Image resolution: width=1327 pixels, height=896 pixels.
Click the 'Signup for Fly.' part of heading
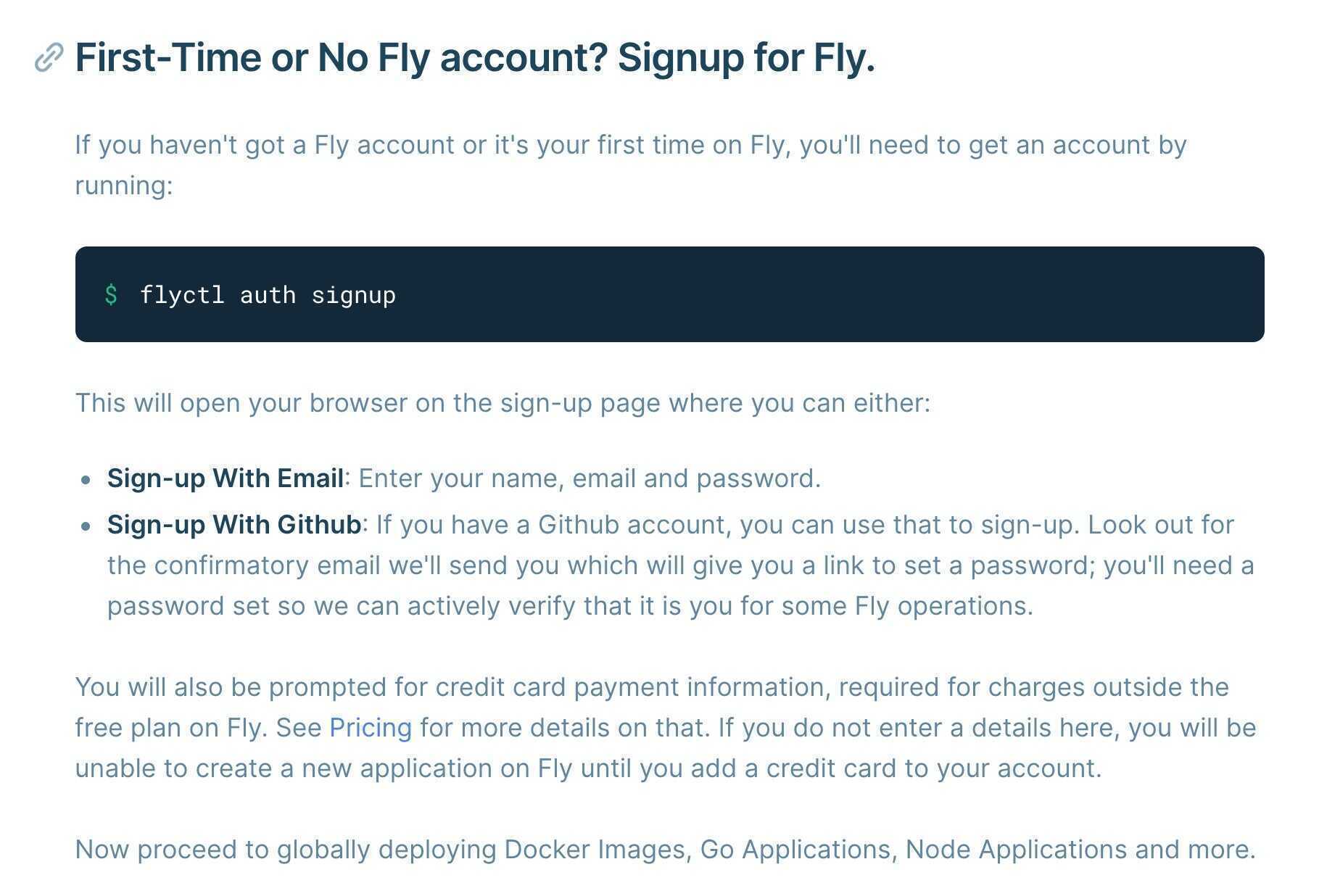(x=746, y=58)
